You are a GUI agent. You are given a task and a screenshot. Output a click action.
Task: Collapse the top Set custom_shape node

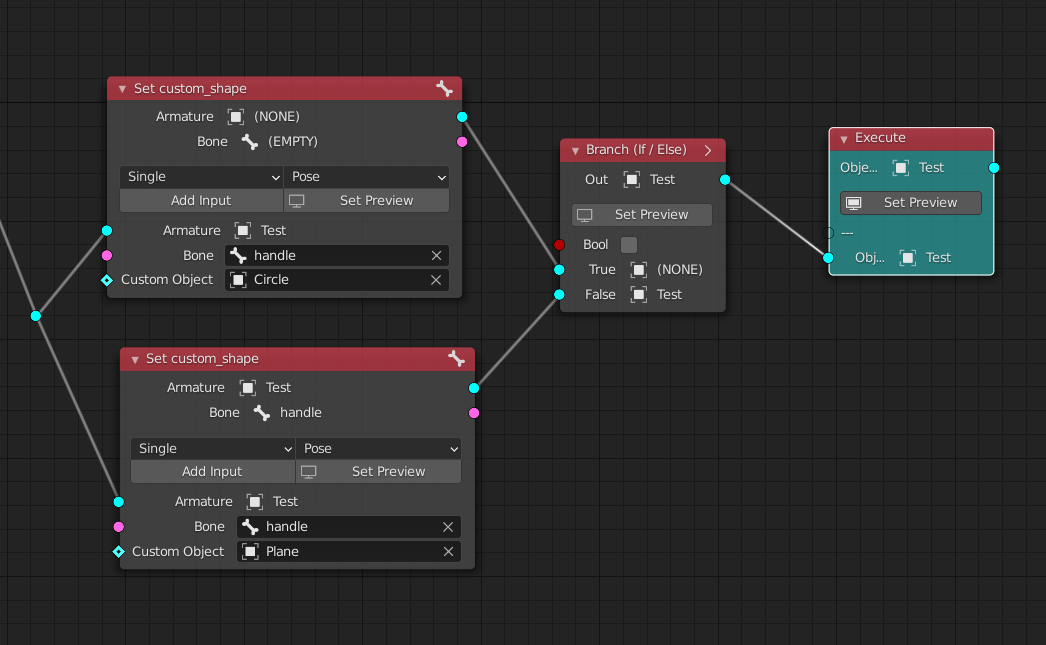[x=122, y=89]
